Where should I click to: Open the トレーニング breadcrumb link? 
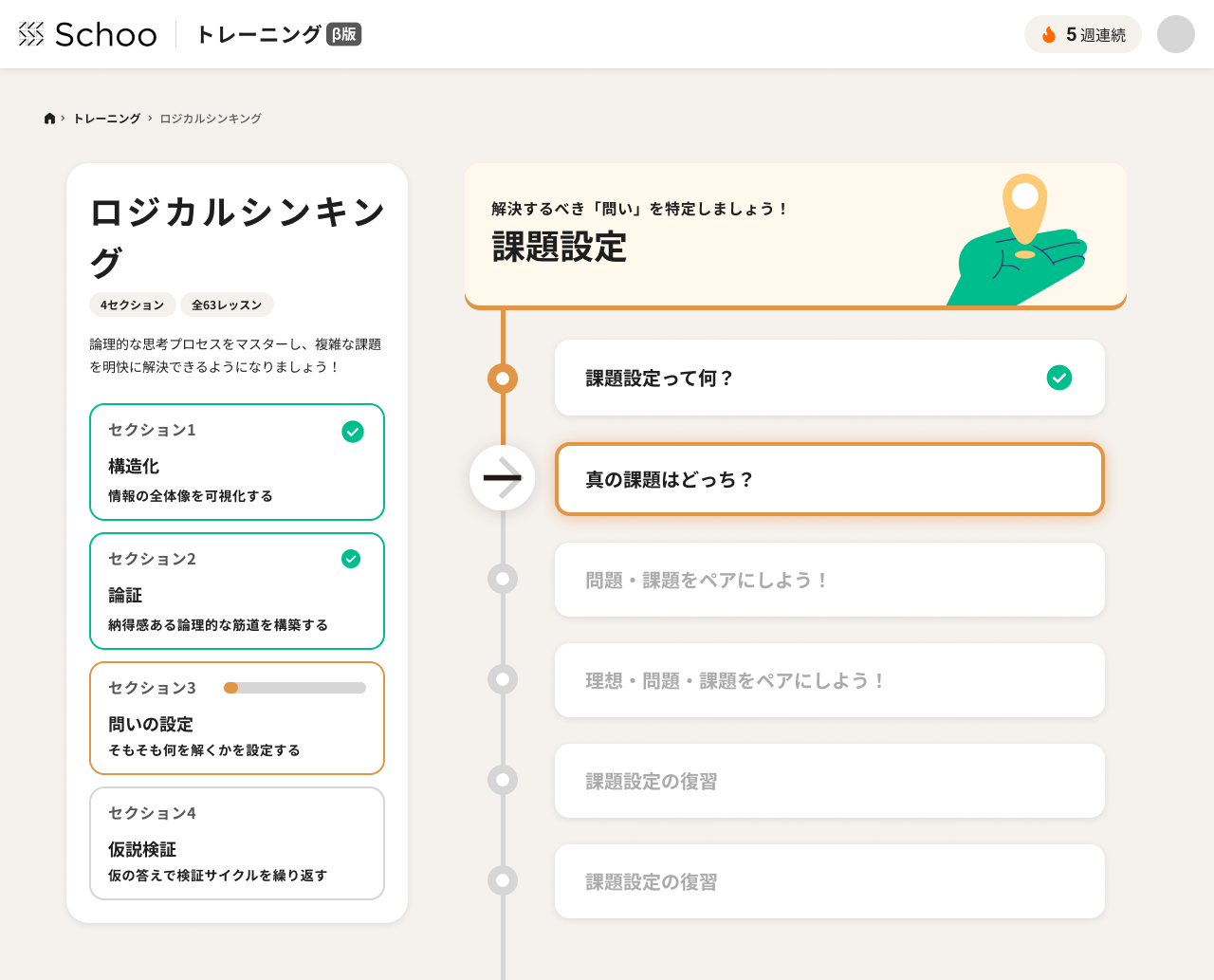tap(107, 119)
